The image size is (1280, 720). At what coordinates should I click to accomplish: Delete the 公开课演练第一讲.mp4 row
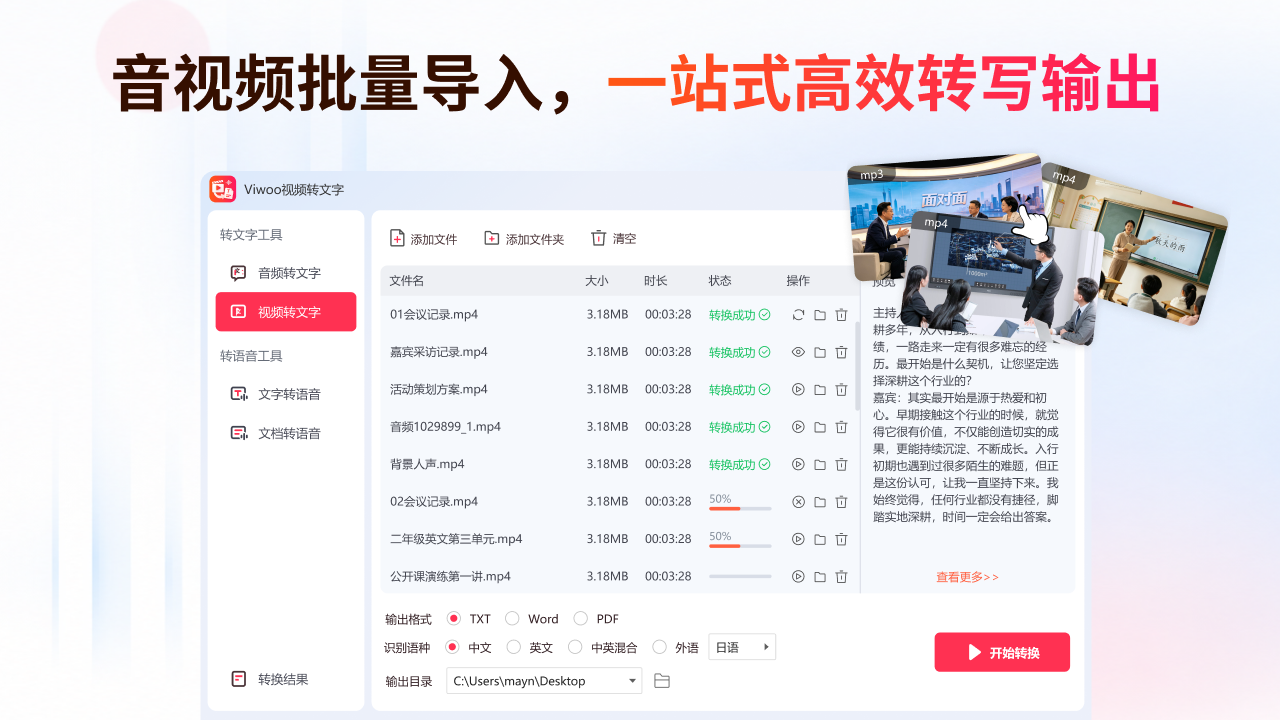pos(841,577)
